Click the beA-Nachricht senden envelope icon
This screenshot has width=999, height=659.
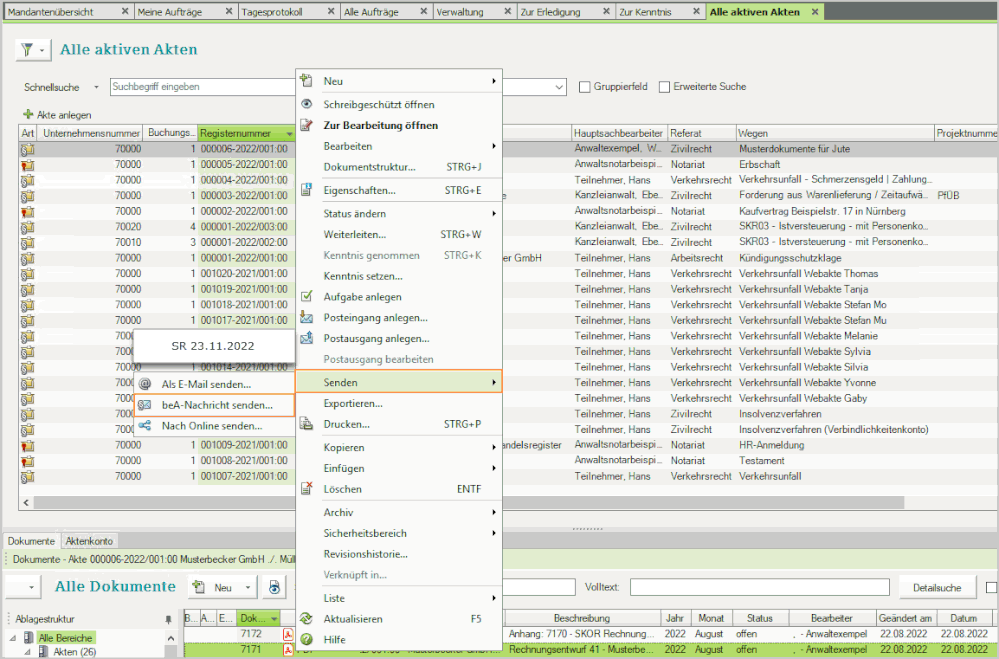(x=145, y=405)
